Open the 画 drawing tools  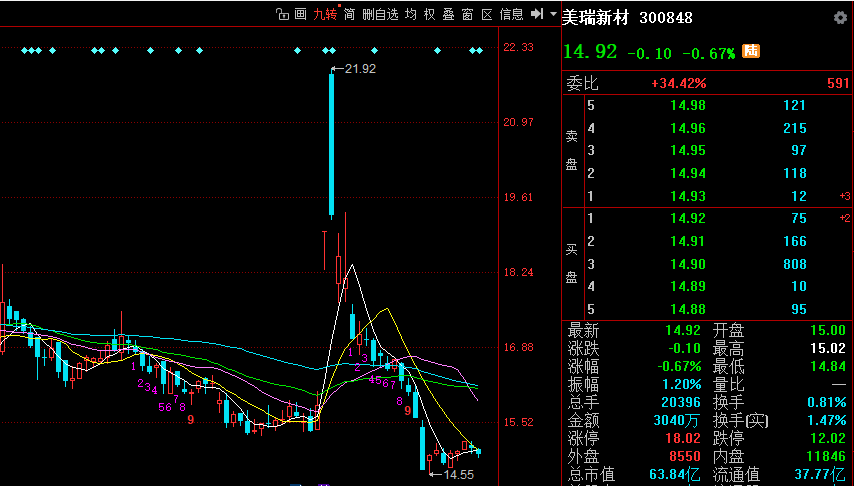(301, 14)
